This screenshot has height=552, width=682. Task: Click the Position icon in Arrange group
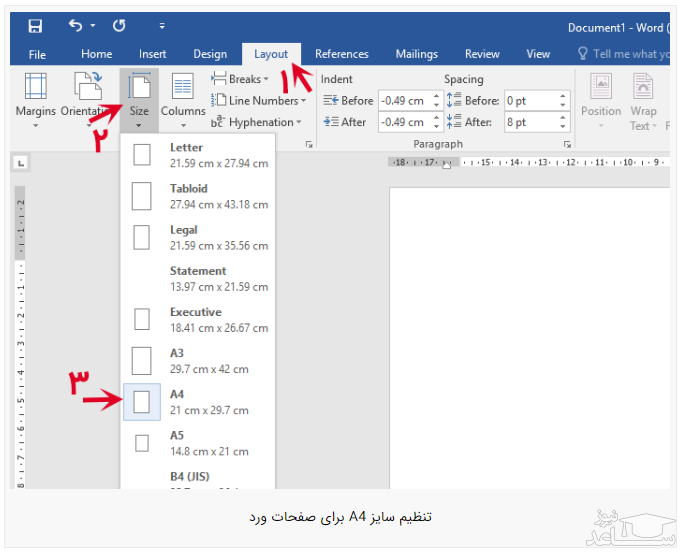point(601,100)
